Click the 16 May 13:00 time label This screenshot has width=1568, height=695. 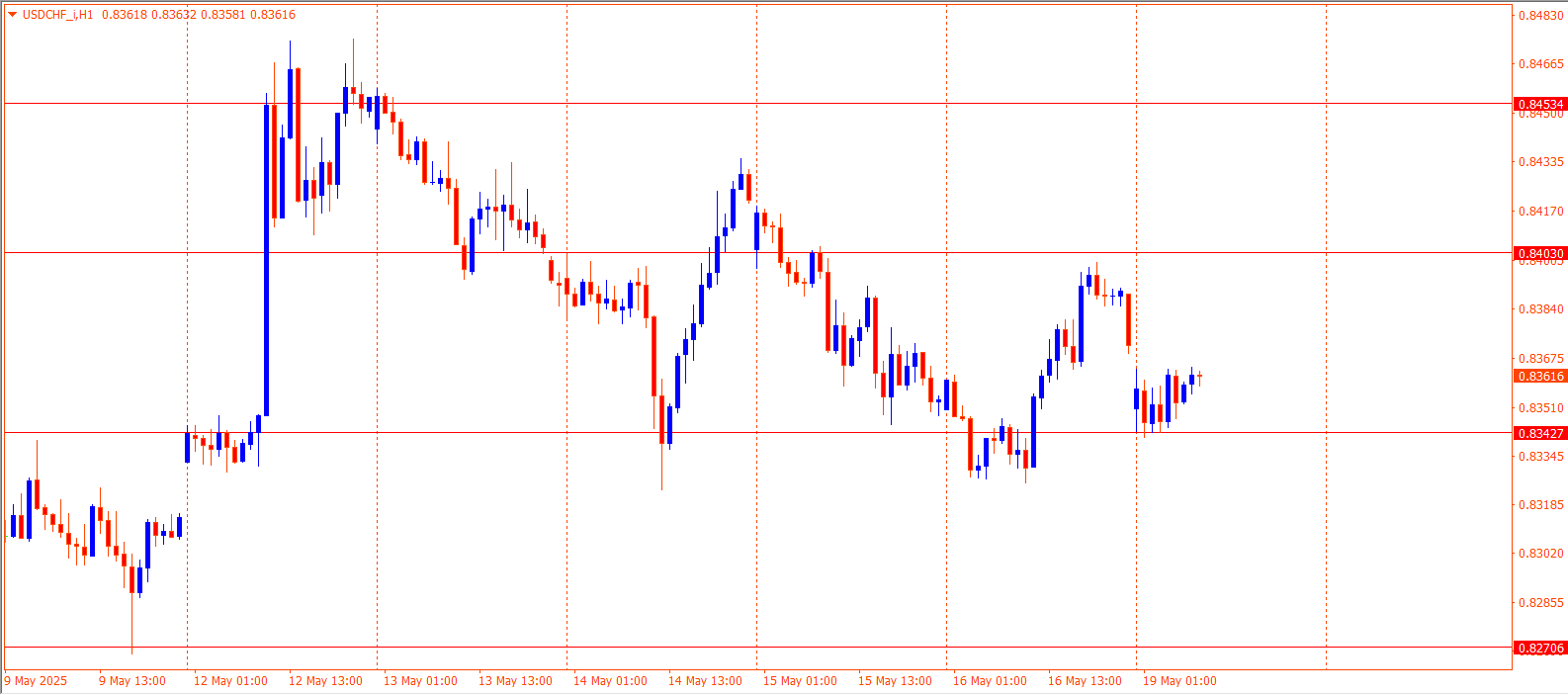[x=1085, y=681]
